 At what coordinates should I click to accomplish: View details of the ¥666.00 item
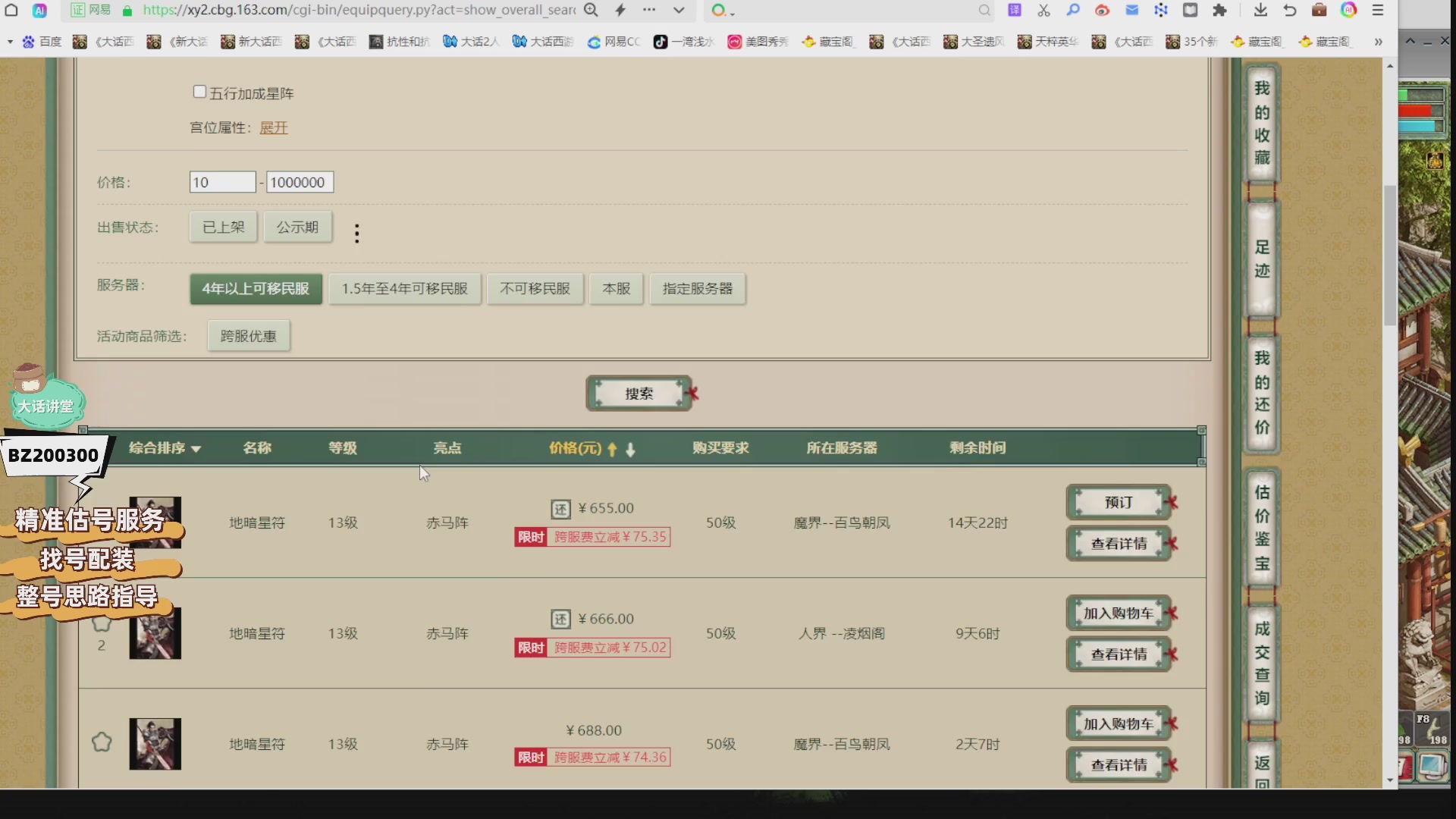pos(1119,654)
